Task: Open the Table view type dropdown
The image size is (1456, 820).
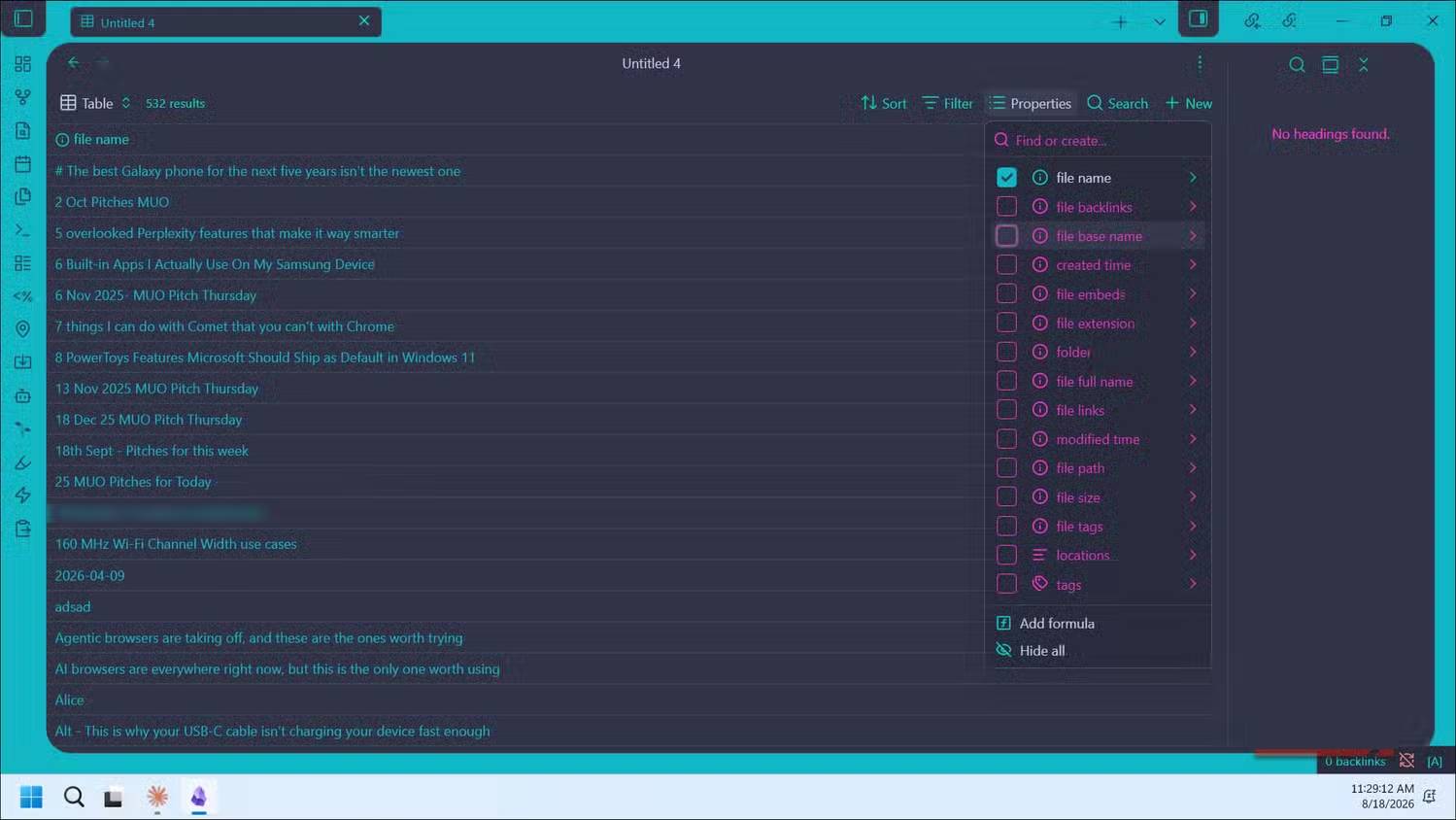Action: coord(95,103)
